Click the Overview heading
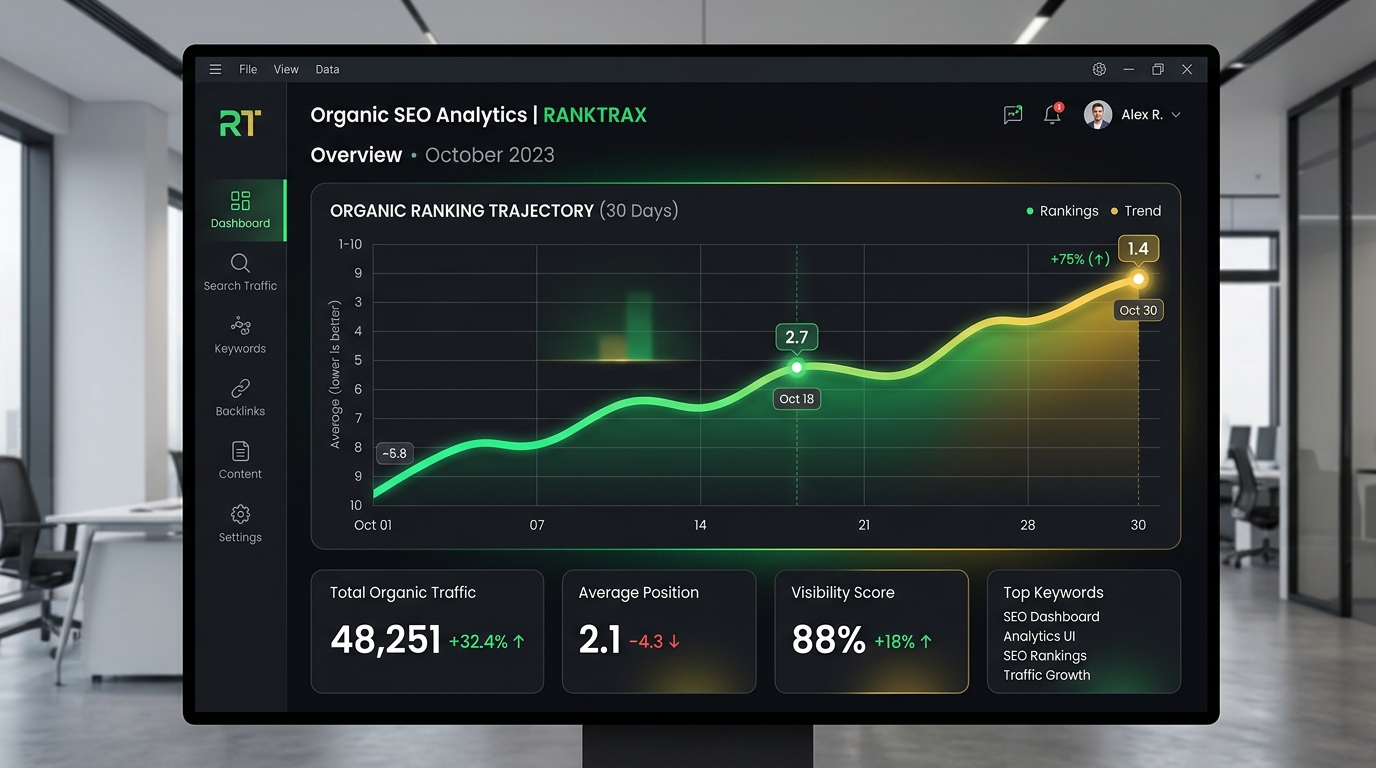This screenshot has height=768, width=1376. coord(356,155)
